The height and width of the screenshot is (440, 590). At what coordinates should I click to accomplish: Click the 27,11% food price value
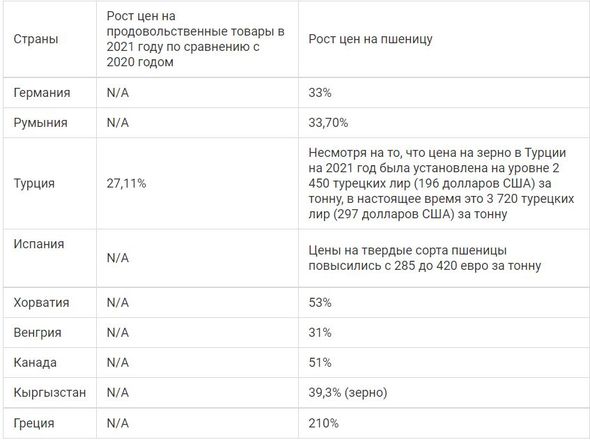pyautogui.click(x=126, y=183)
